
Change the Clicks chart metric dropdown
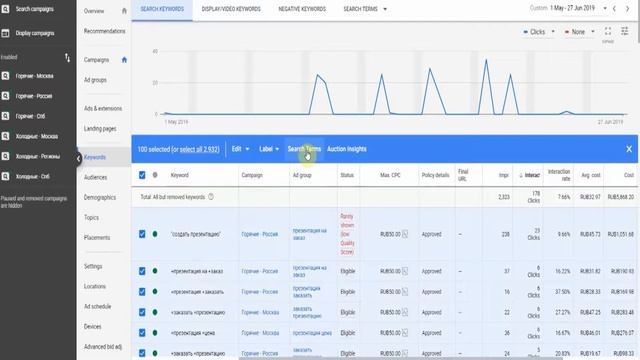(x=539, y=32)
